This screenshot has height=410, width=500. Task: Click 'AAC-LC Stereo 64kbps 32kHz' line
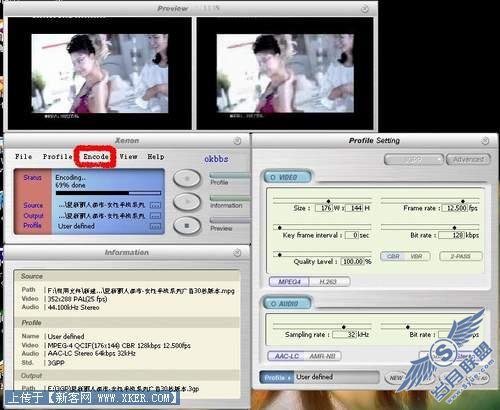click(x=92, y=353)
